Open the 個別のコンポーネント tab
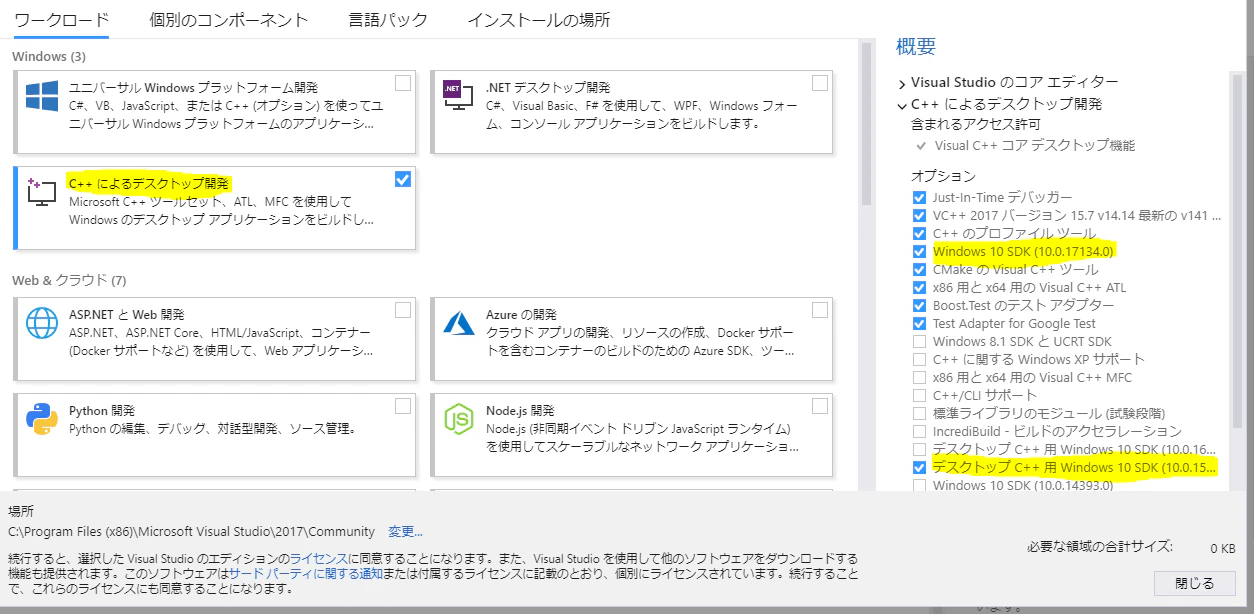Viewport: 1254px width, 614px height. point(229,20)
